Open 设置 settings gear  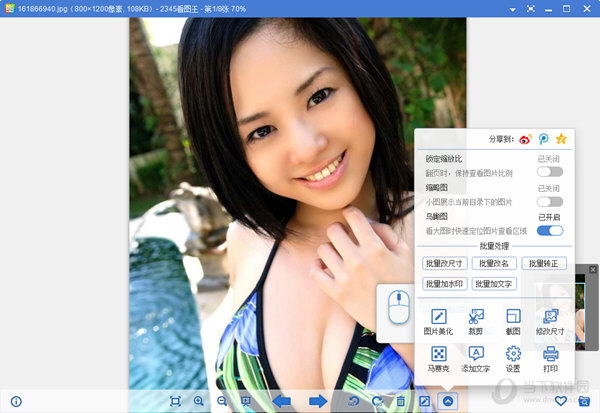(x=513, y=359)
